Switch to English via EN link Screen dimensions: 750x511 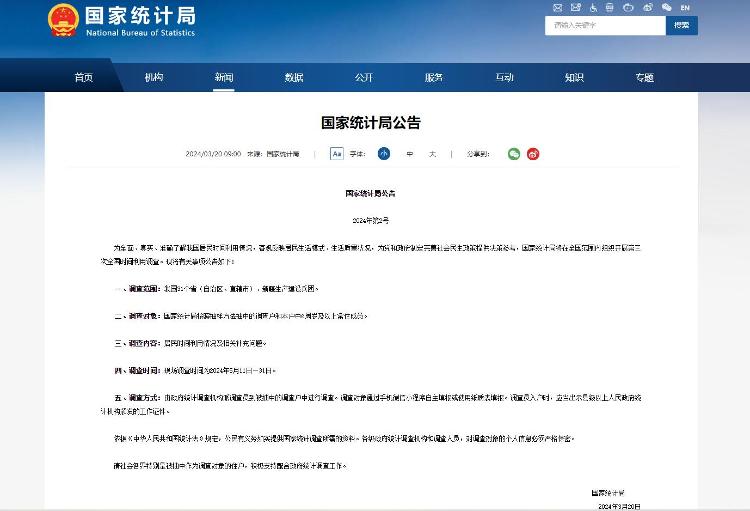coord(685,8)
